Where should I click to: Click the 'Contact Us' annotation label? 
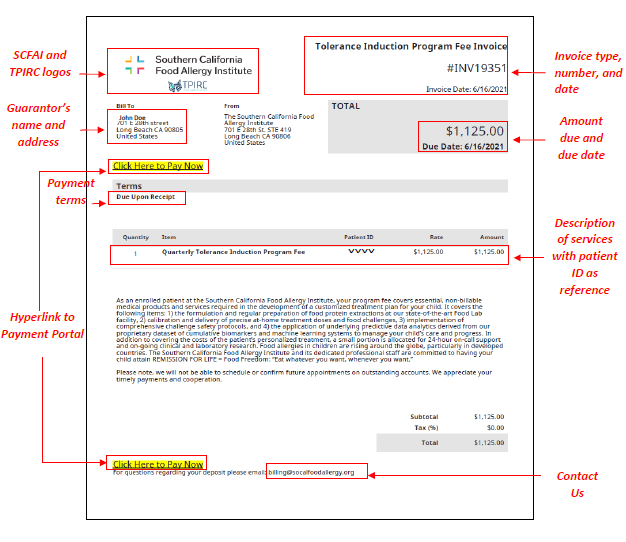(x=577, y=484)
